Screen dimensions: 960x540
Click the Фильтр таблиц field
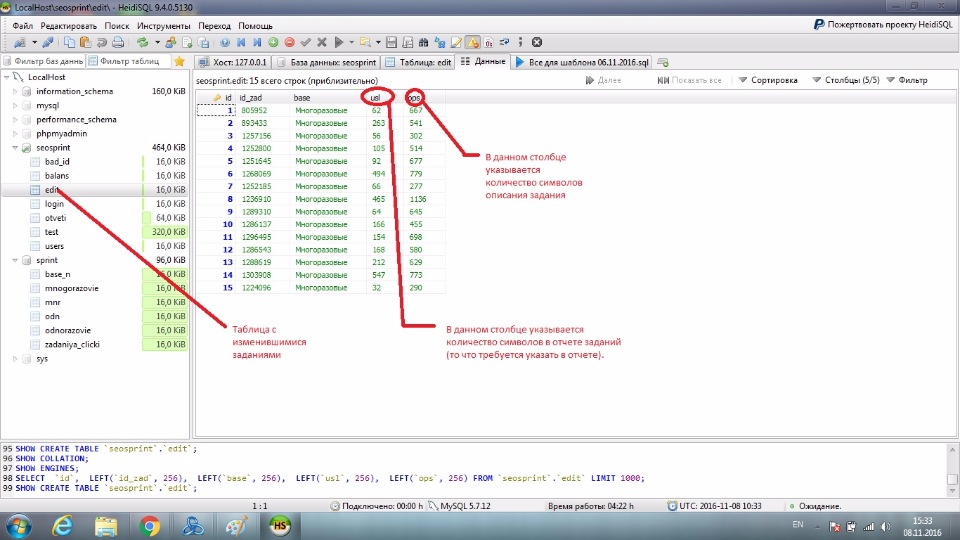point(128,61)
